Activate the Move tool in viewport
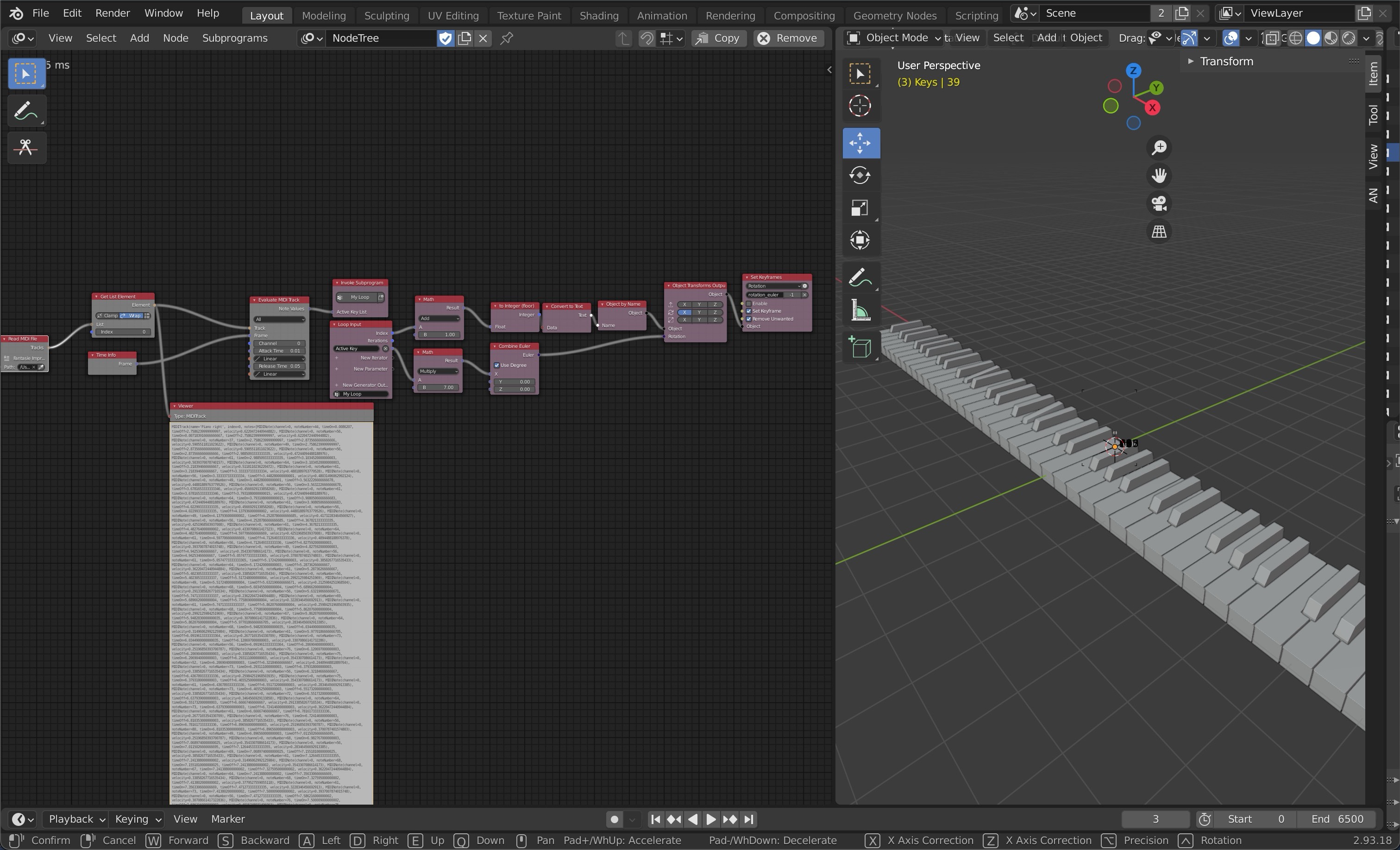 [x=860, y=143]
